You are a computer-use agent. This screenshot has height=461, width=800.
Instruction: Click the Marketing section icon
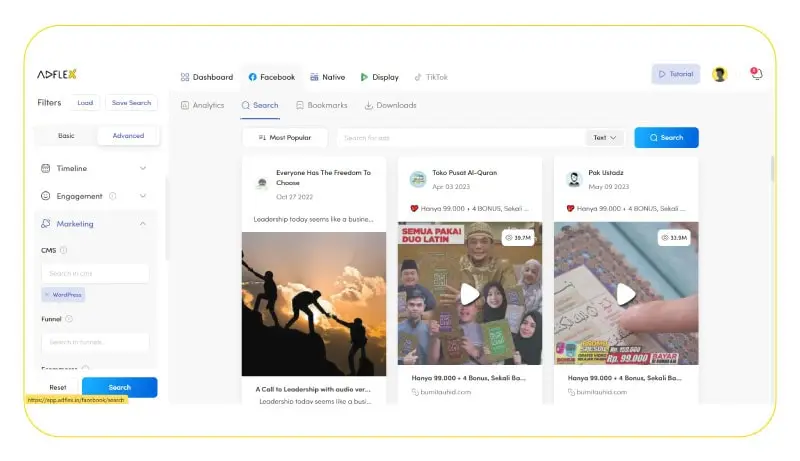[45, 223]
